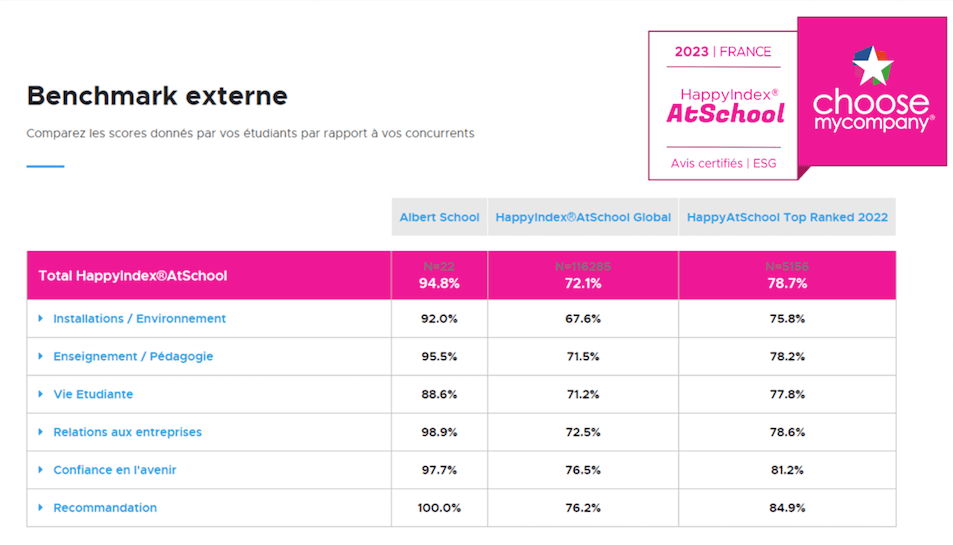Viewport: 953px width, 545px height.
Task: Open the Recommandation link
Action: point(105,508)
